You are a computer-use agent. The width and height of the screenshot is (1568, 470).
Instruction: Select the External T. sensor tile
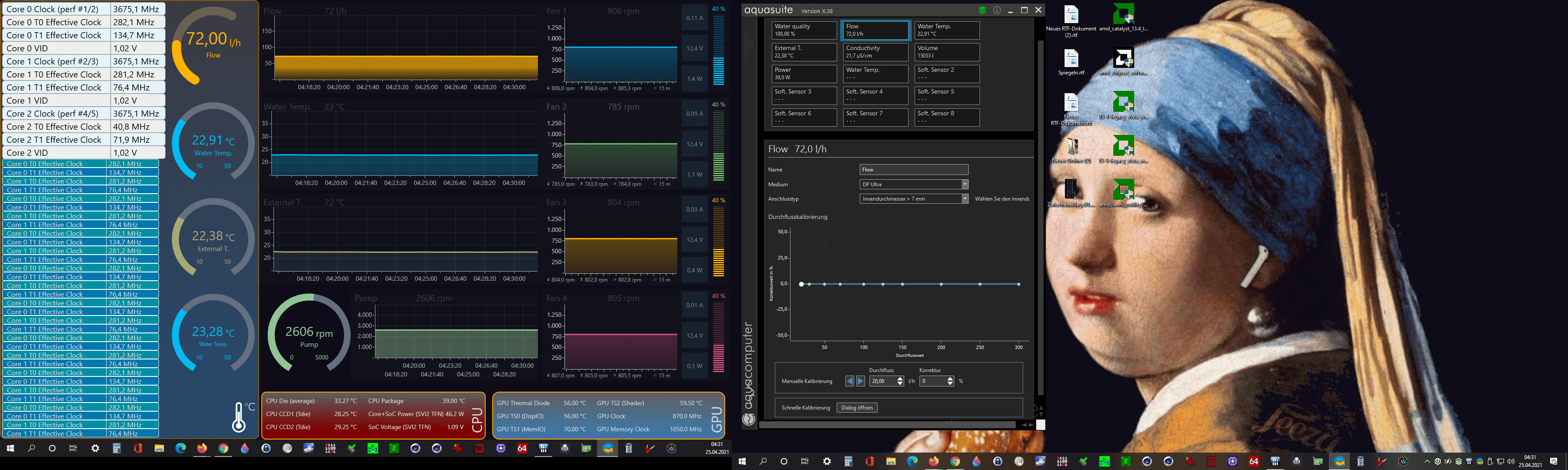click(x=804, y=52)
